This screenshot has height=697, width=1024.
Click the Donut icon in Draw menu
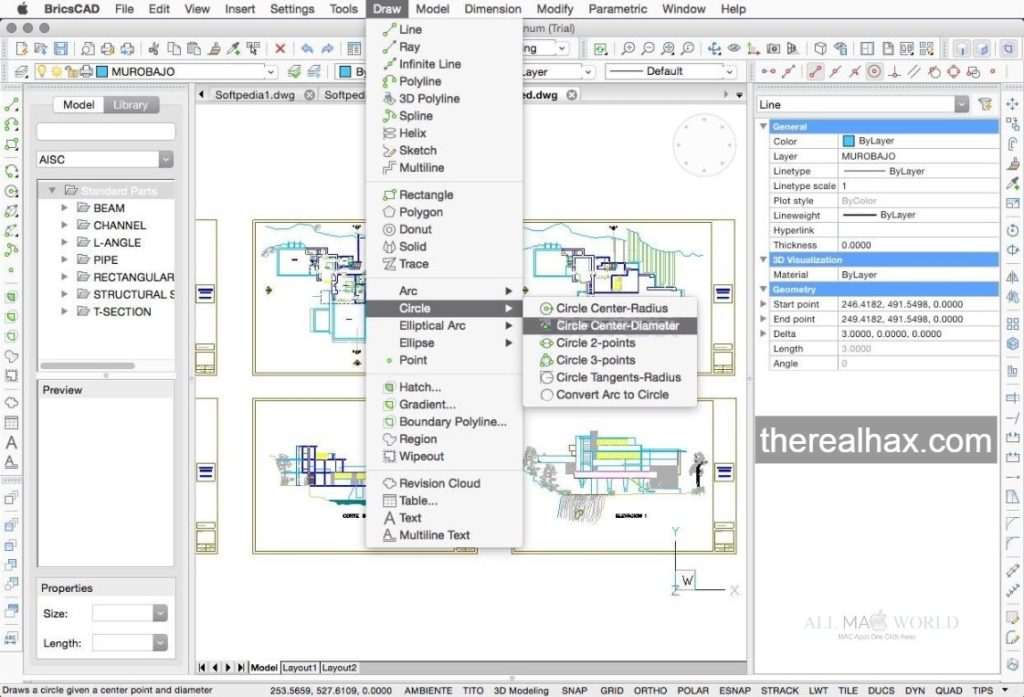tap(389, 229)
